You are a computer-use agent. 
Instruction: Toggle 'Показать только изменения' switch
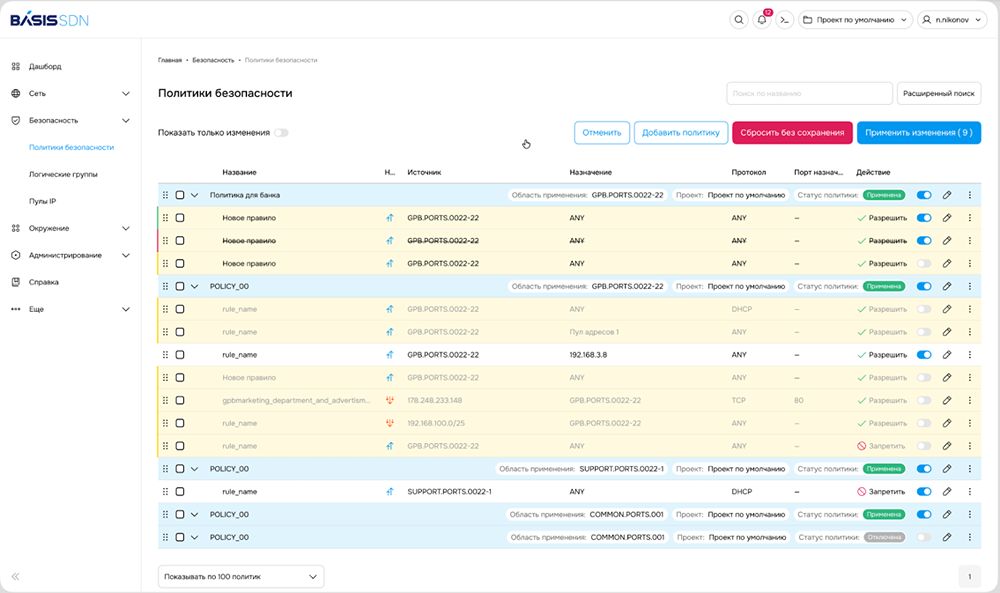point(281,133)
